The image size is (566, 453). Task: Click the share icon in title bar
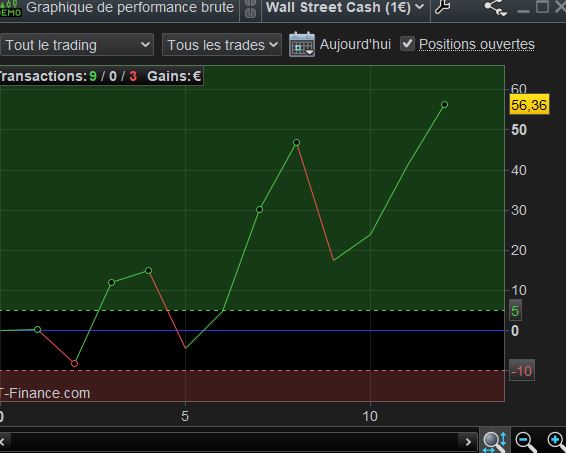pos(496,7)
